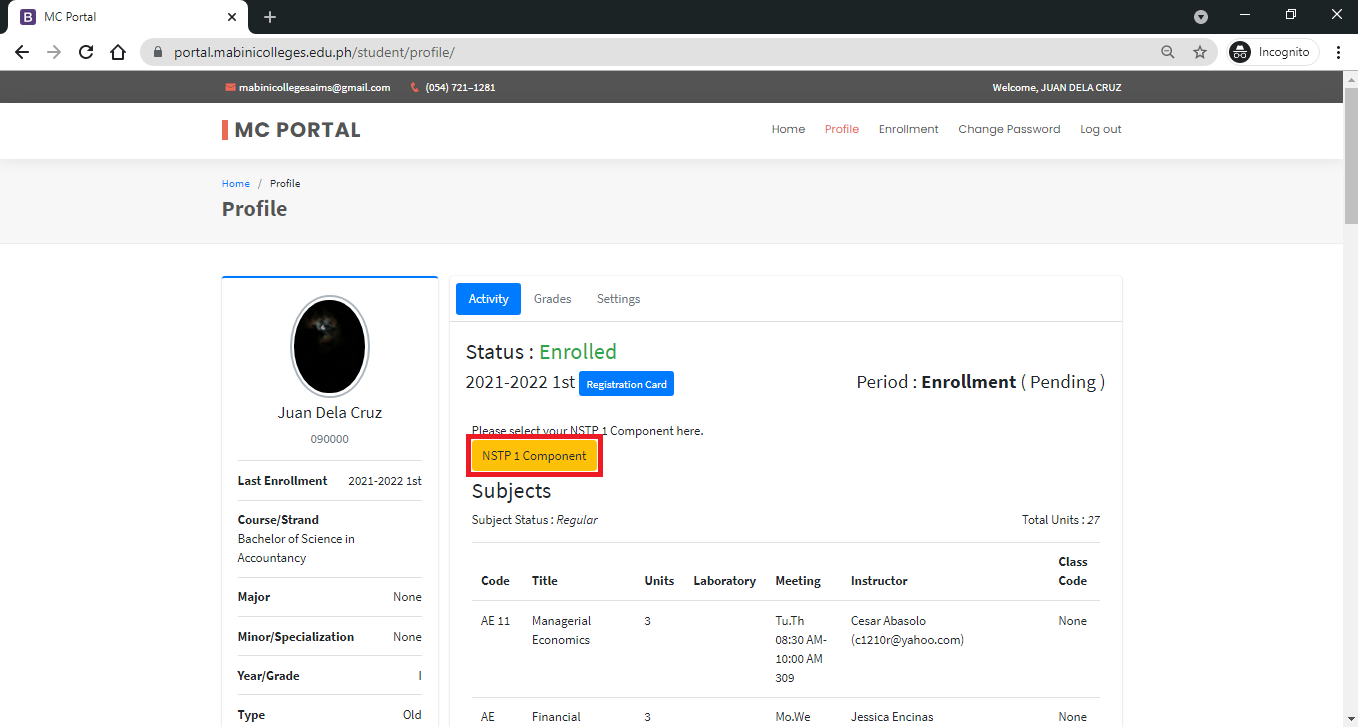Open Change Password from navigation

pyautogui.click(x=1009, y=129)
